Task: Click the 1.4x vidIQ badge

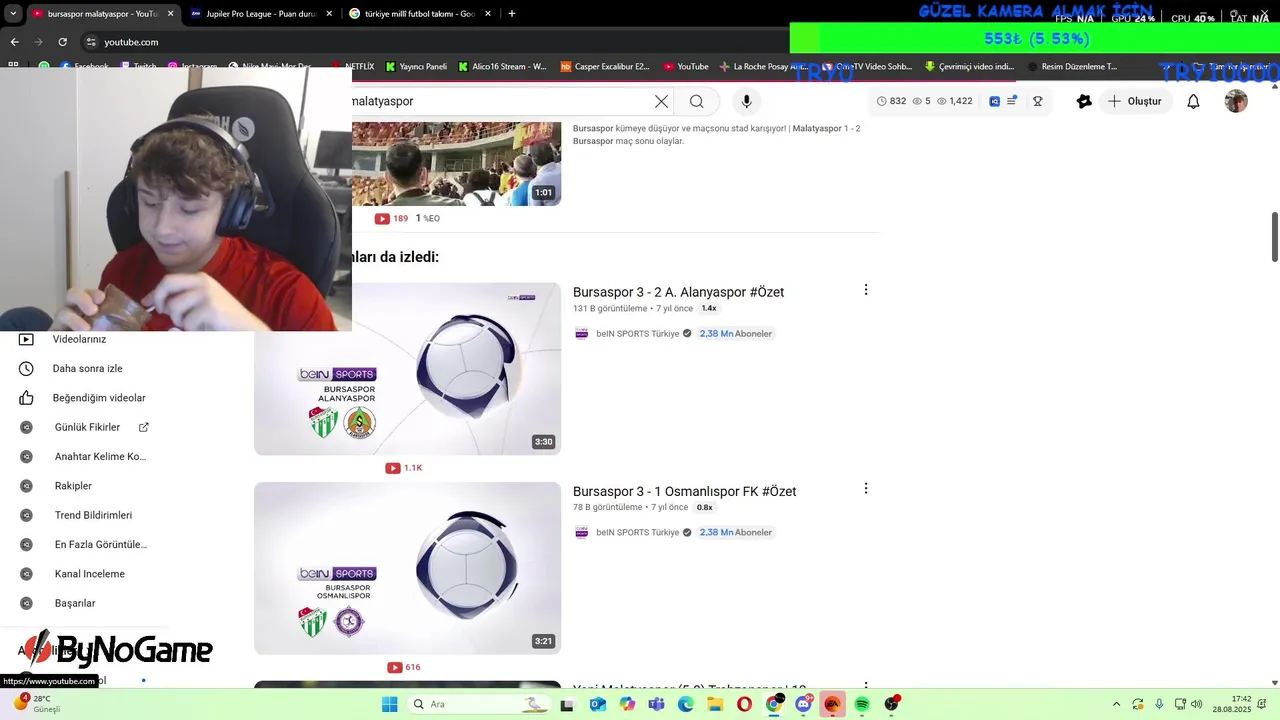Action: [x=709, y=308]
